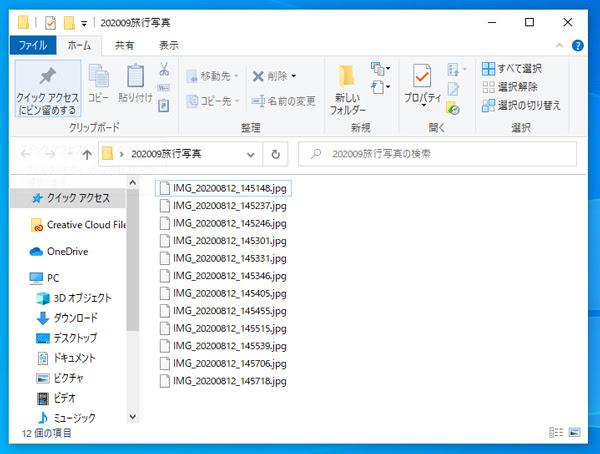Select PC in the navigation pane
This screenshot has height=454, width=600.
coord(44,278)
